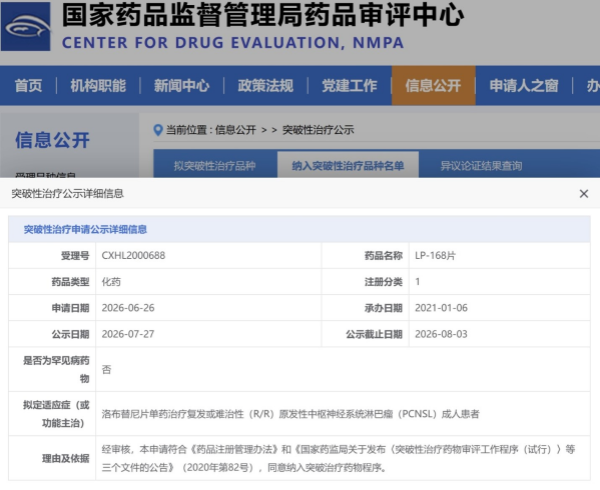Open the highlighted 信息公开 menu item
This screenshot has width=600, height=490.
pos(433,86)
